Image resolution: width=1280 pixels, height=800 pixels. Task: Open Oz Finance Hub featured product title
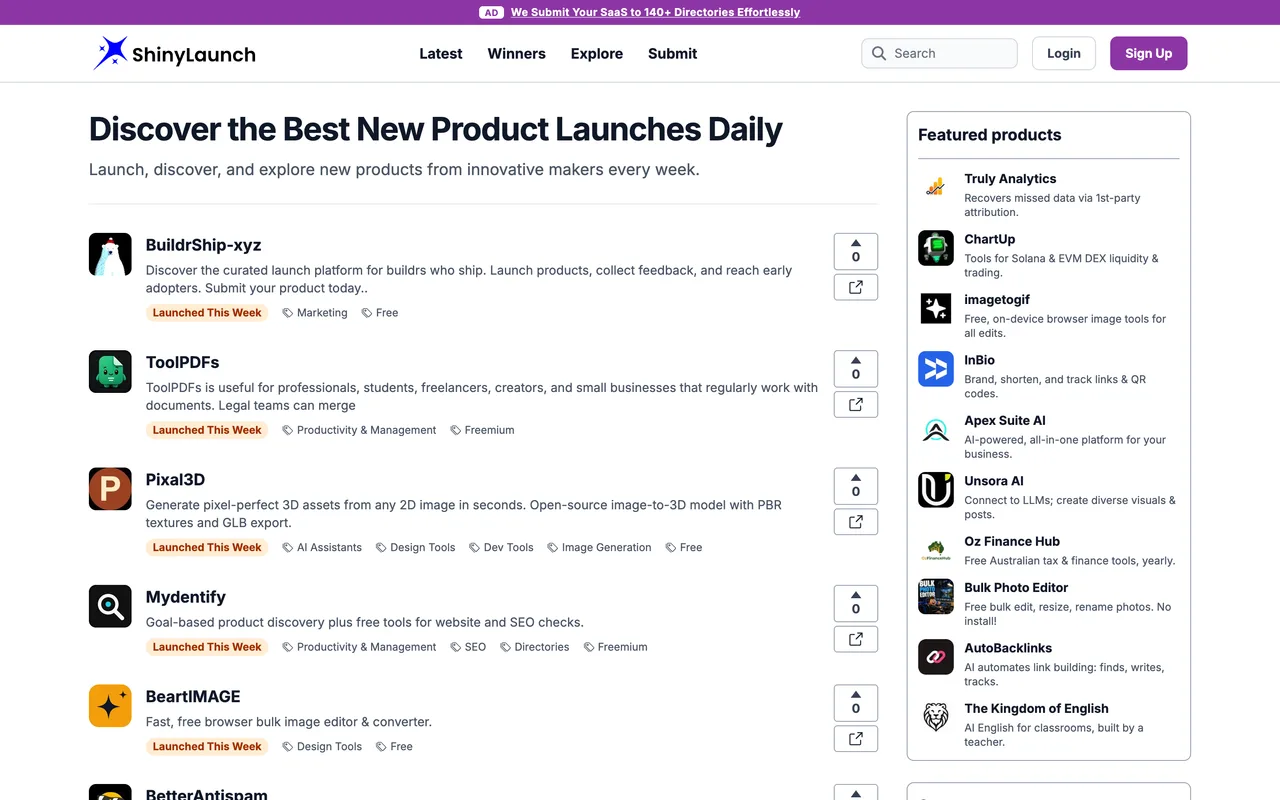click(1012, 542)
